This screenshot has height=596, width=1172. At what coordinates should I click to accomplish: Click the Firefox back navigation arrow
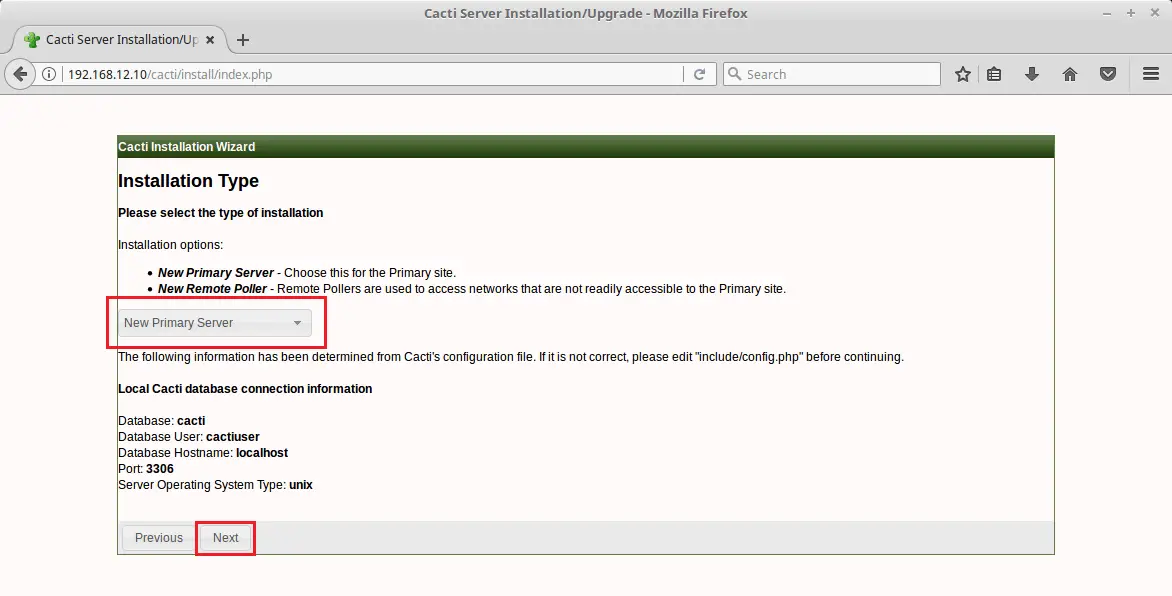[20, 73]
